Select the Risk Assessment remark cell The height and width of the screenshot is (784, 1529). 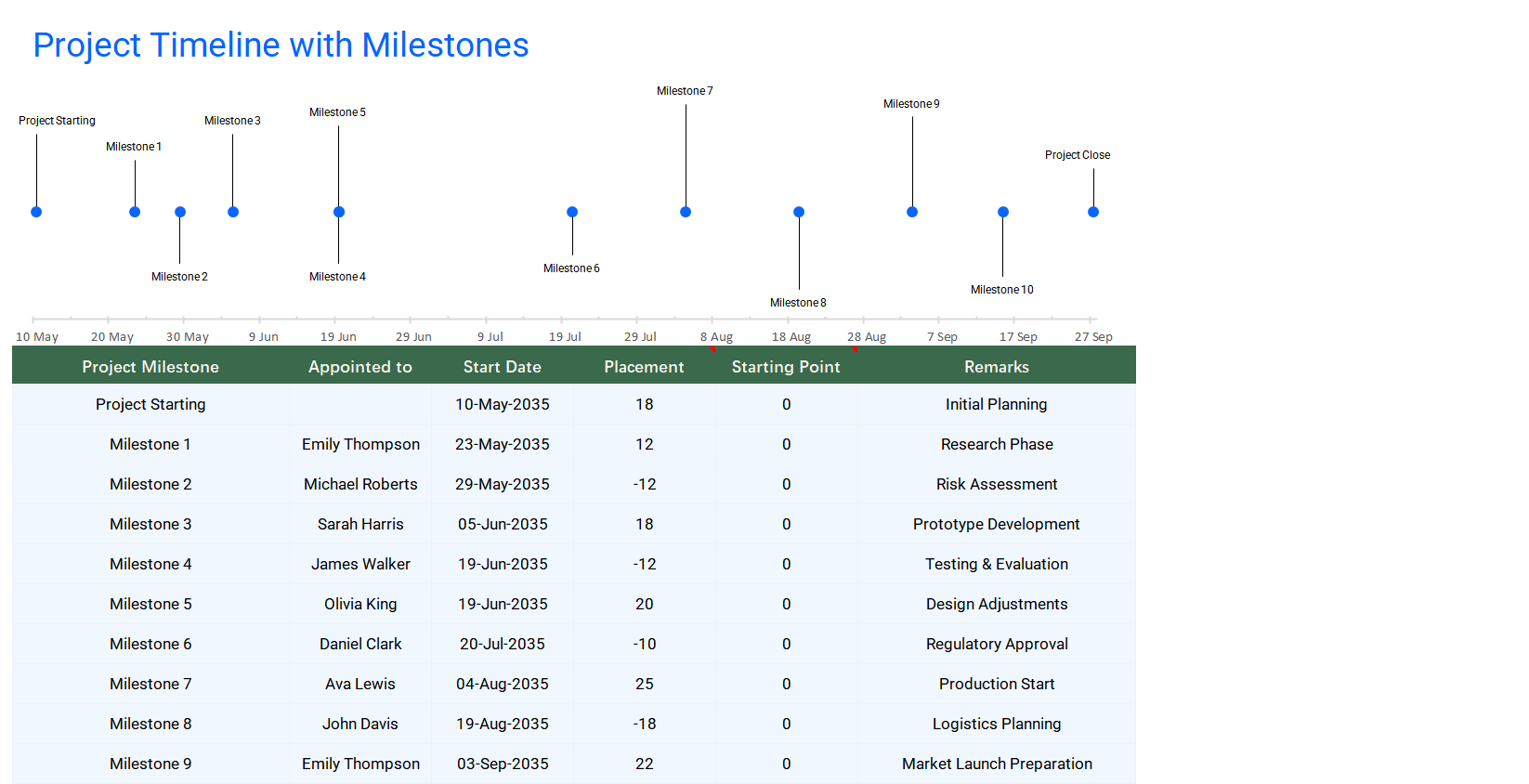point(997,484)
